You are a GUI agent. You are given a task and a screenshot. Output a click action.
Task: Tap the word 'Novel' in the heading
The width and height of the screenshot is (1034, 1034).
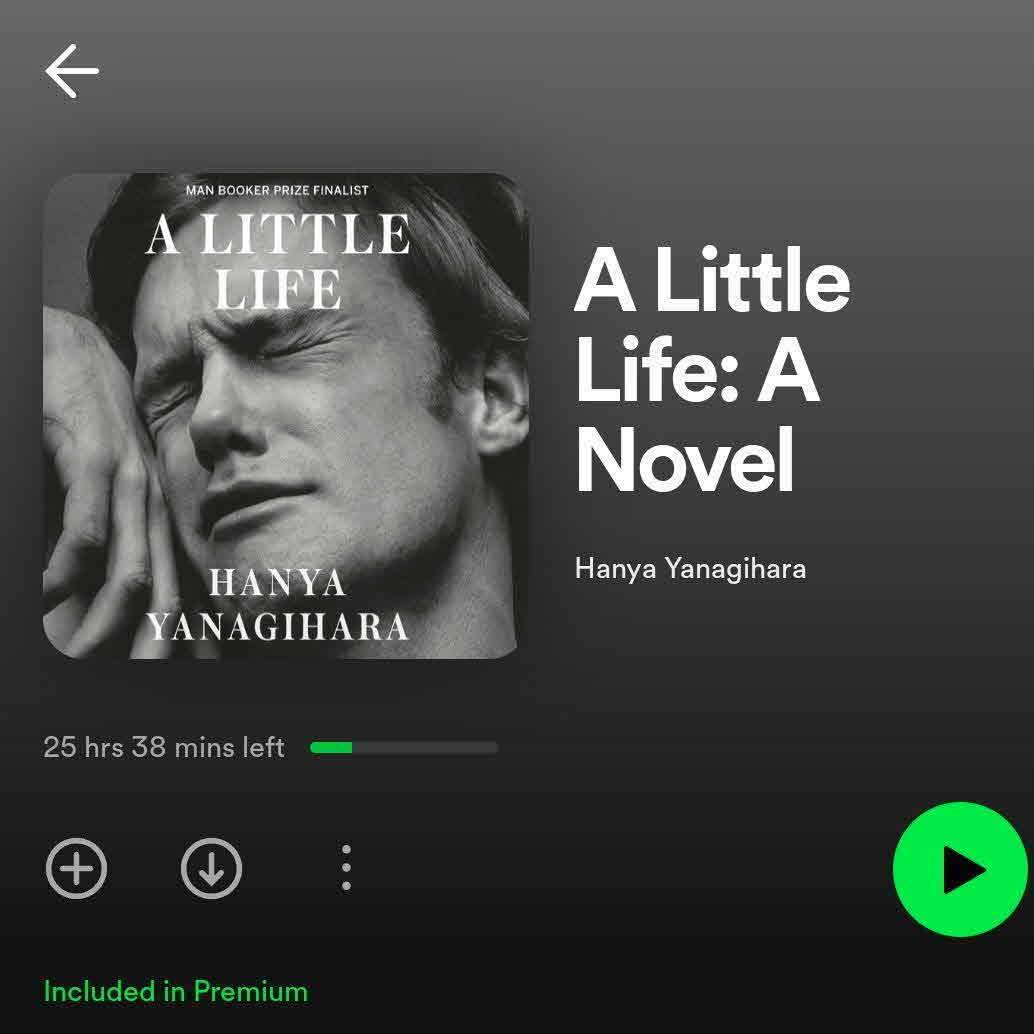[x=684, y=460]
